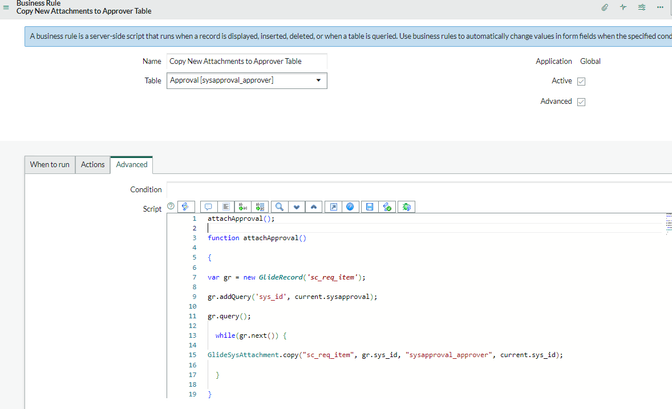Click the while(gr.next()) code line

pos(251,336)
